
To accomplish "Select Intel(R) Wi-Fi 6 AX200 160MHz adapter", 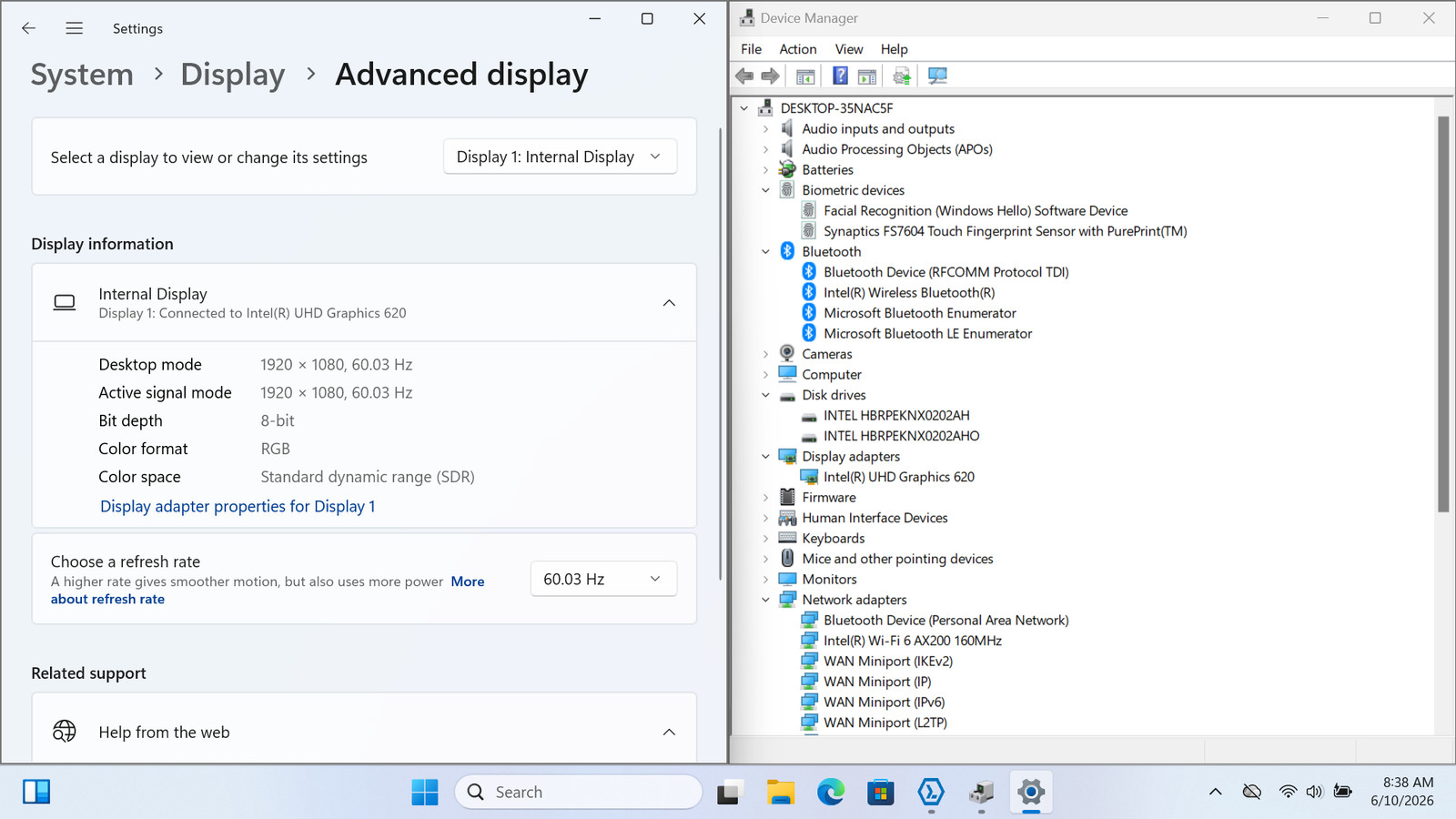I will click(x=913, y=641).
